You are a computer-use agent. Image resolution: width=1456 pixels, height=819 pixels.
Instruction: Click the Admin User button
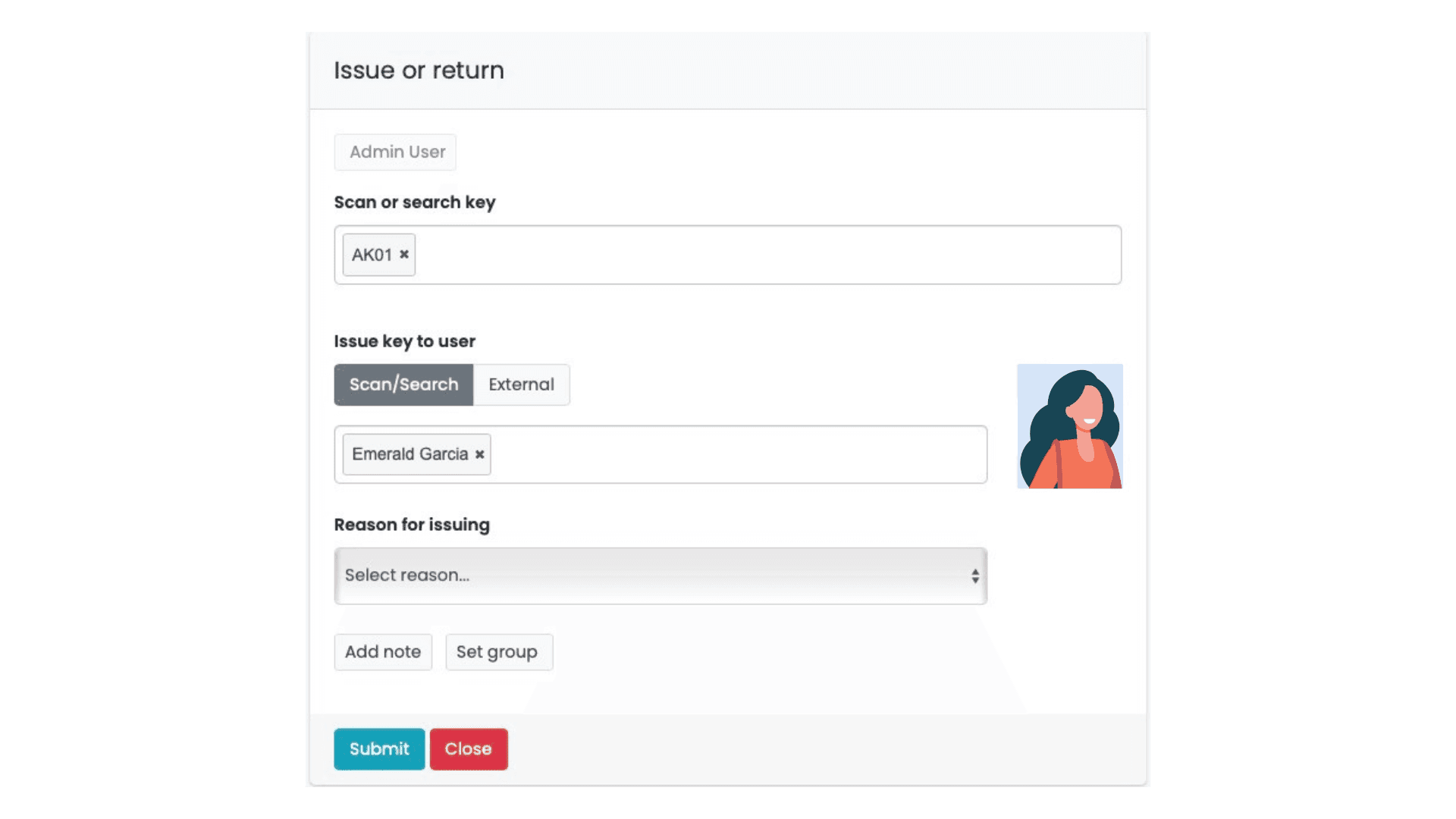coord(395,152)
